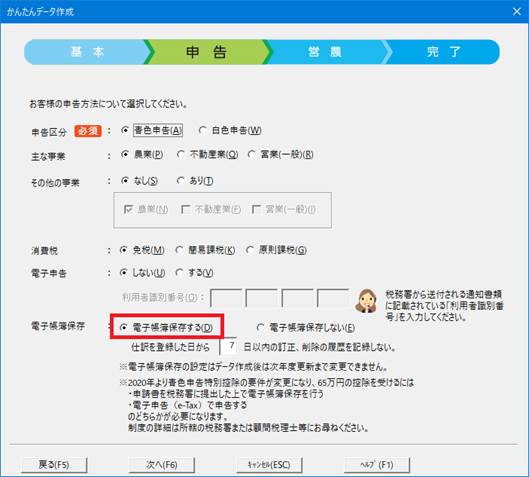
Task: Click the fourth 利用者識別番号 input box
Action: coord(333,298)
